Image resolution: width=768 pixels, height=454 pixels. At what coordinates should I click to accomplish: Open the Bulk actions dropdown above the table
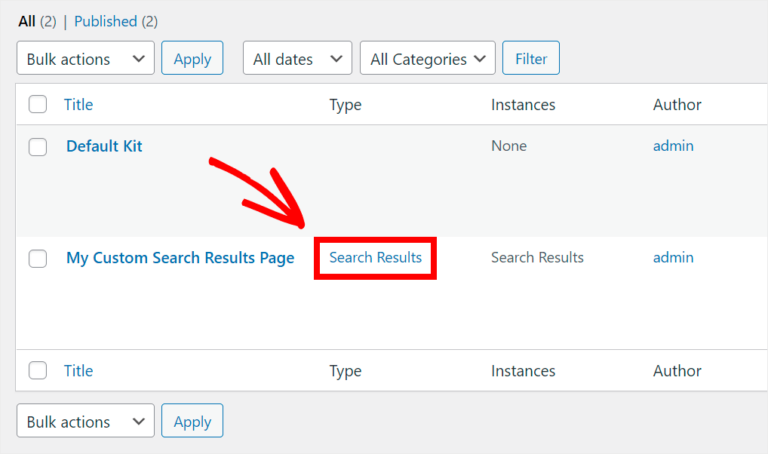point(86,59)
